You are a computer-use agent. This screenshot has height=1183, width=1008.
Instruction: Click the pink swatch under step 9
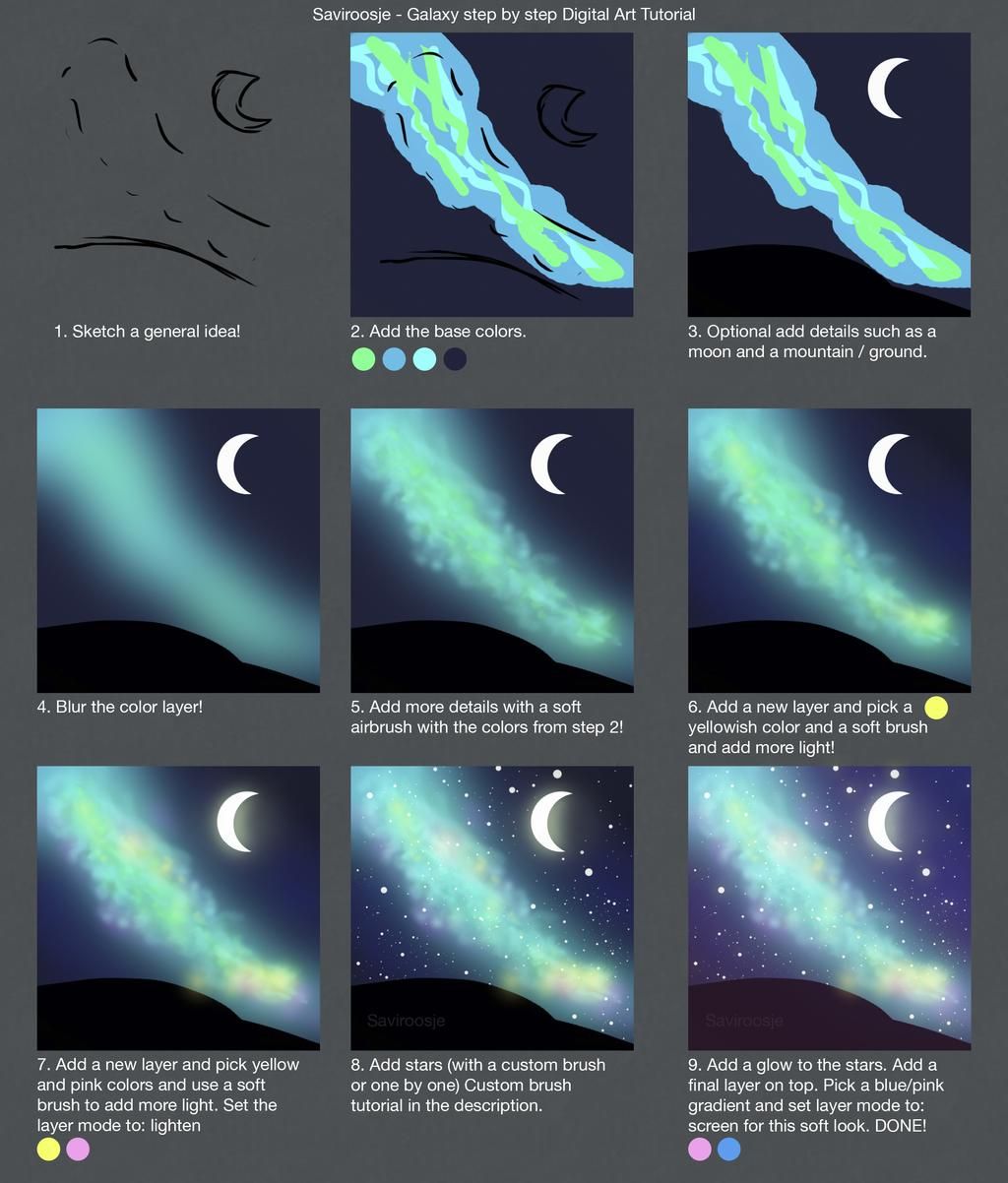tap(700, 1149)
